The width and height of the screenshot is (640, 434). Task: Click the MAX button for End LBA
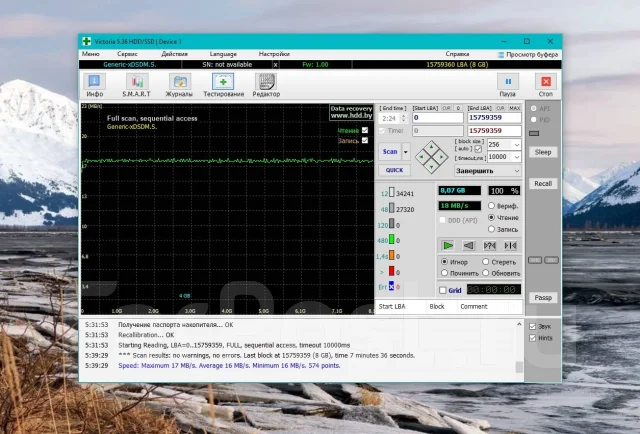tap(515, 108)
